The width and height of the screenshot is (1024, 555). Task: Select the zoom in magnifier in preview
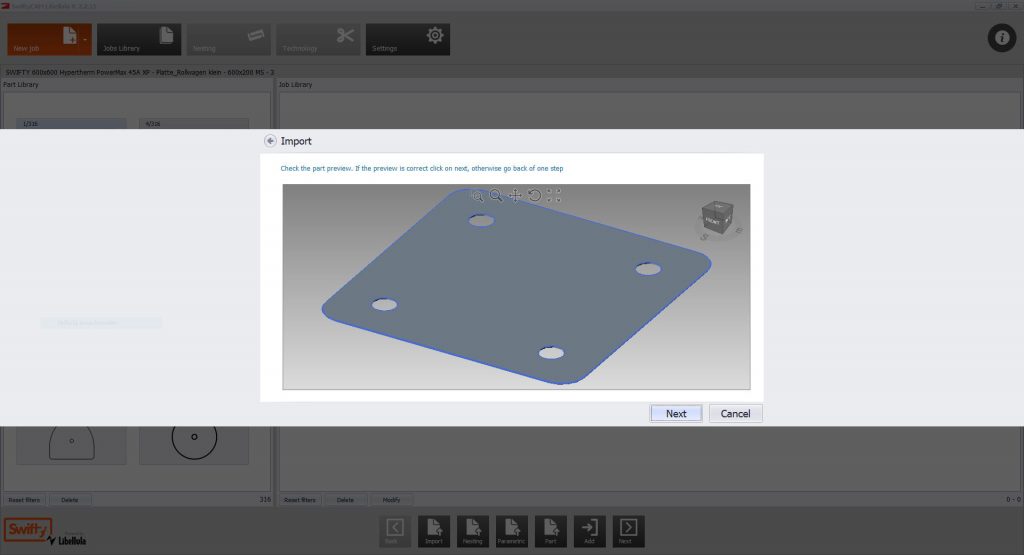[x=496, y=196]
